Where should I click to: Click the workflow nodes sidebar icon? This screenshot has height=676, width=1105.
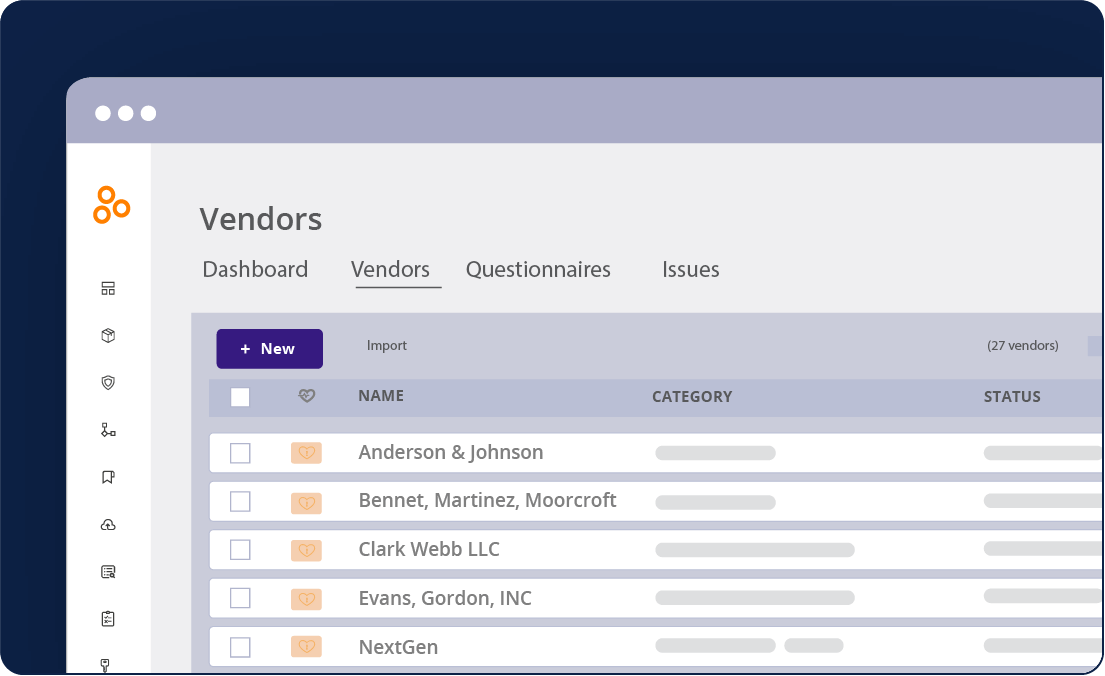click(108, 430)
